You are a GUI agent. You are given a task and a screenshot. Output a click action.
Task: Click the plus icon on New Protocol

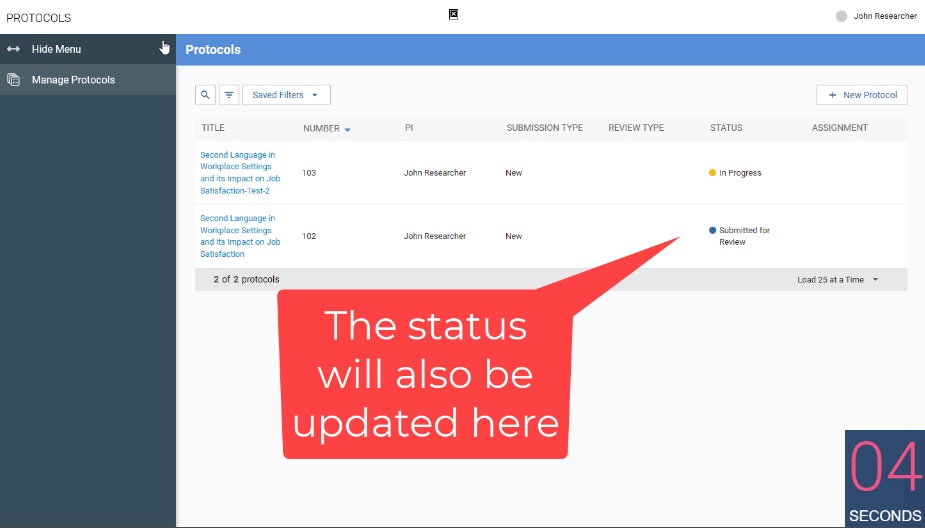(x=832, y=95)
